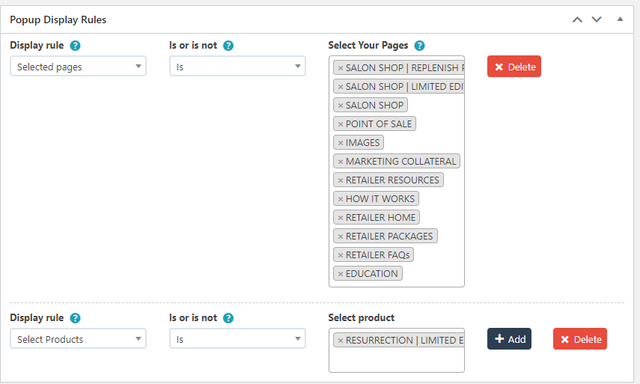
Task: Open first Is condition dropdown
Action: tap(238, 67)
